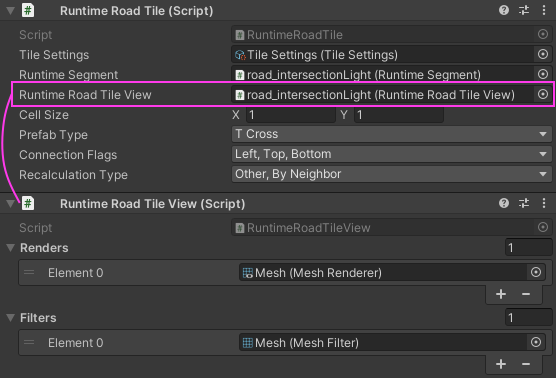Click the RuntimeRoadTileView script field
556x378 pixels.
click(x=391, y=228)
